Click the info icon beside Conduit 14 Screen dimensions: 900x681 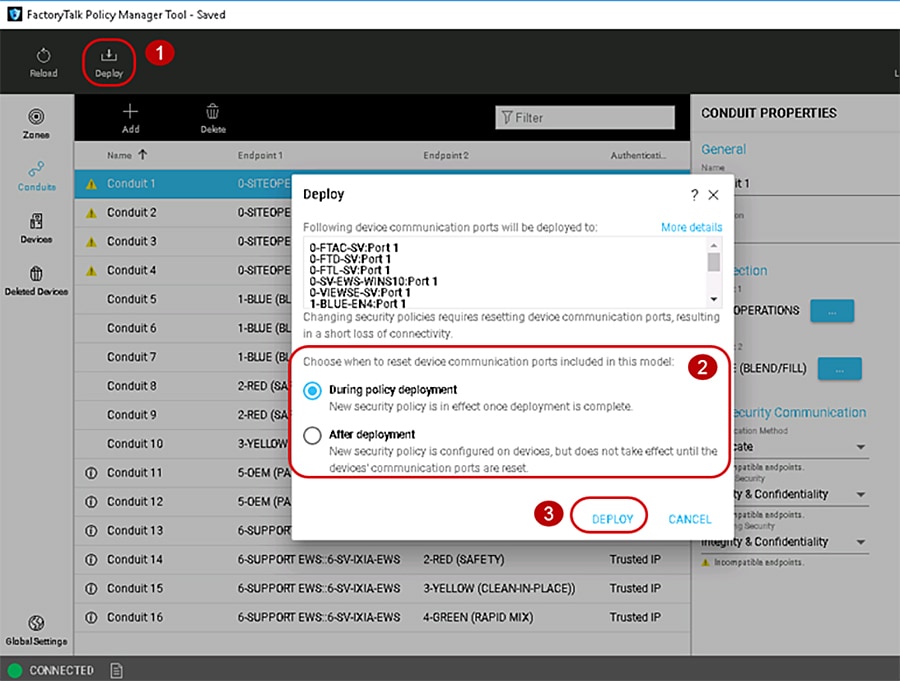coord(91,559)
